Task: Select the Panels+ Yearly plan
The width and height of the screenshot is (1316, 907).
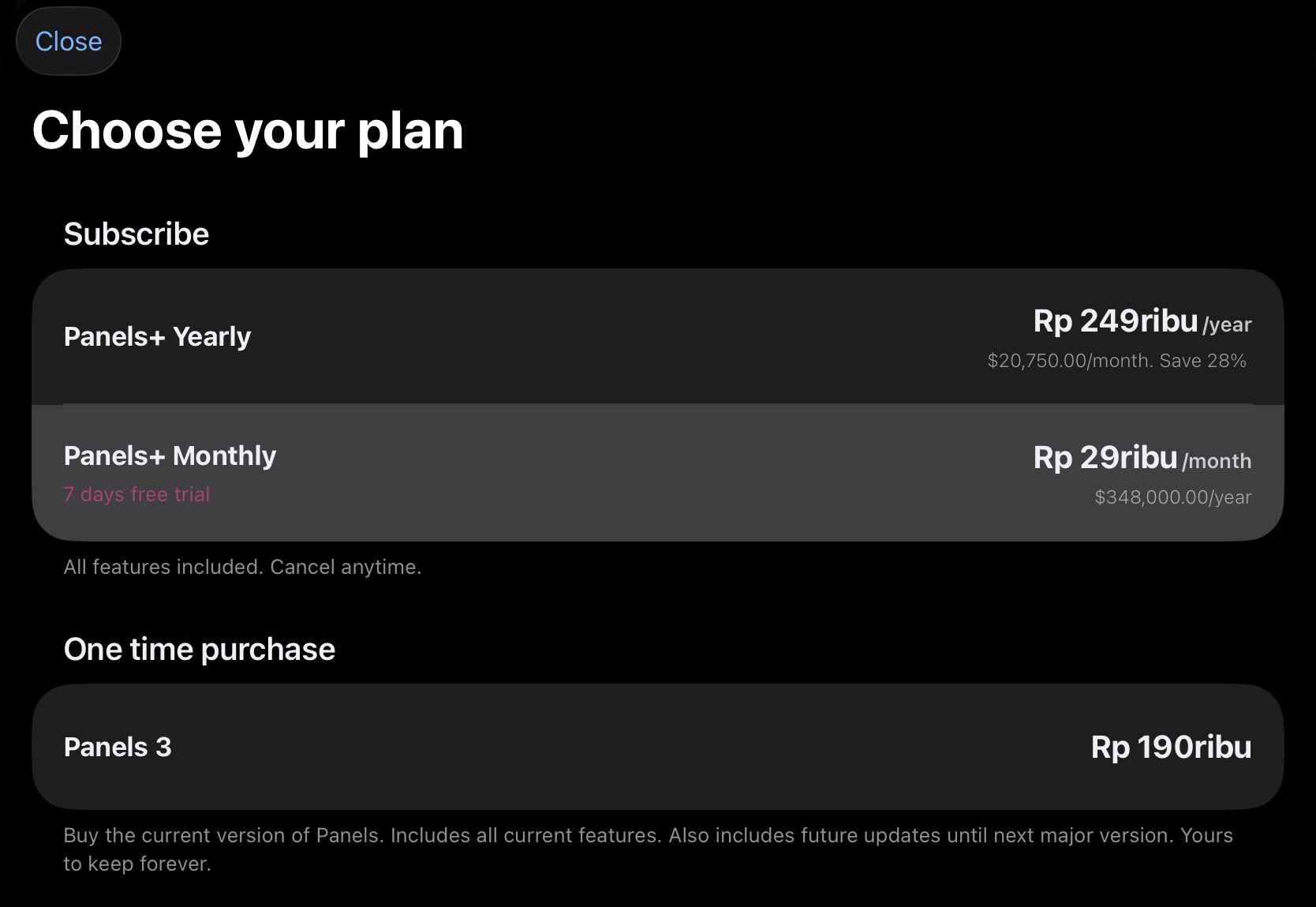Action: coord(157,337)
